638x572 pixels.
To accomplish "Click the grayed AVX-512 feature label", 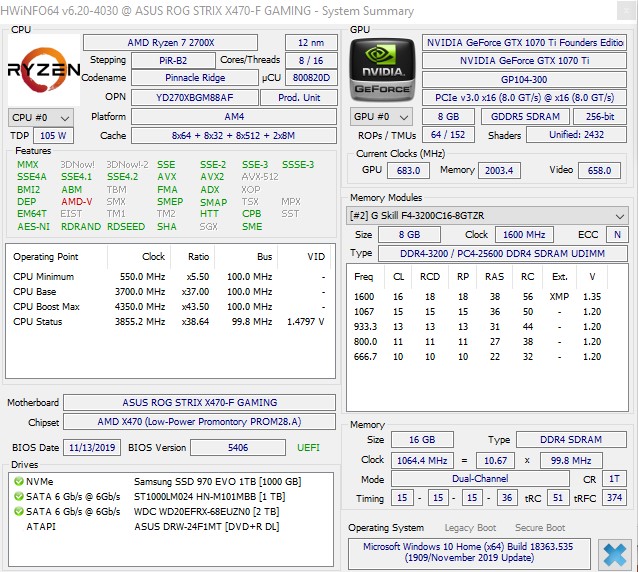I will [x=260, y=177].
